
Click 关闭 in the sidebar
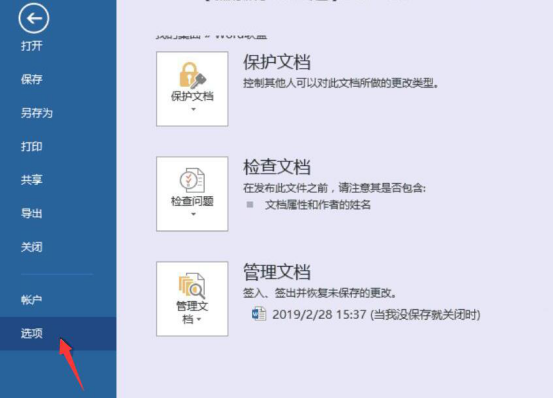click(32, 247)
